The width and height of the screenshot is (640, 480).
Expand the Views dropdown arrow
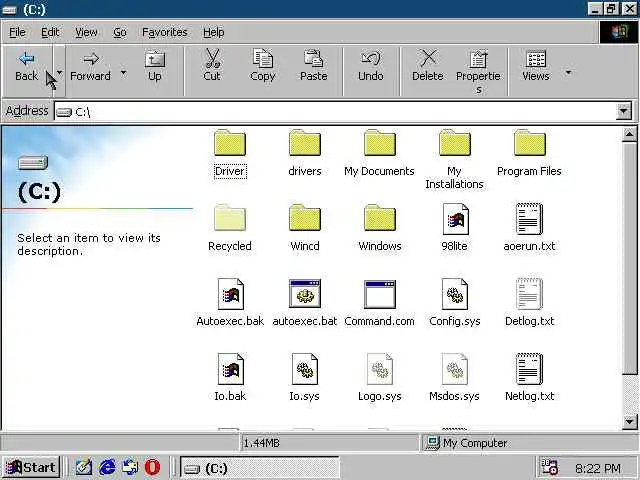[568, 73]
